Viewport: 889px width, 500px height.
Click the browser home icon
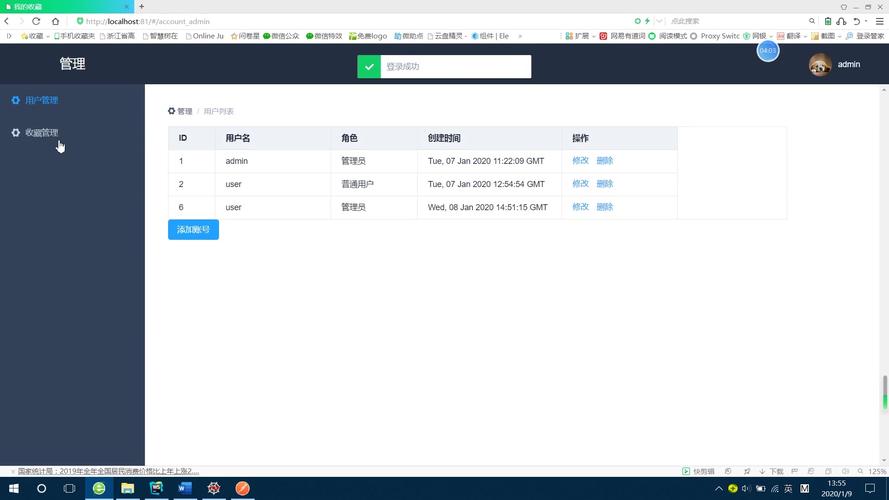[56, 21]
